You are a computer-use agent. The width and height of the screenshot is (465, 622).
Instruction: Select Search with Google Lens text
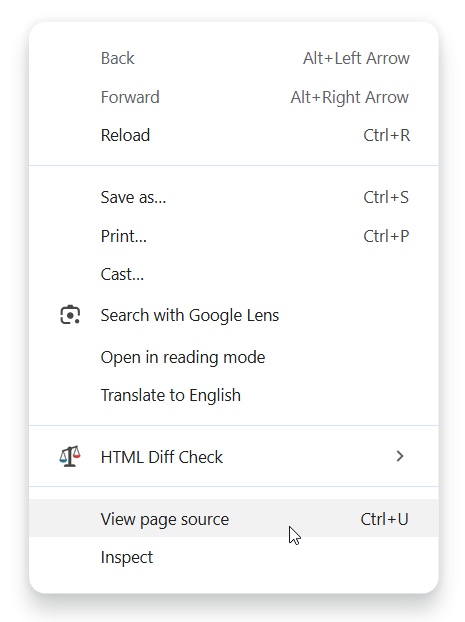point(190,316)
